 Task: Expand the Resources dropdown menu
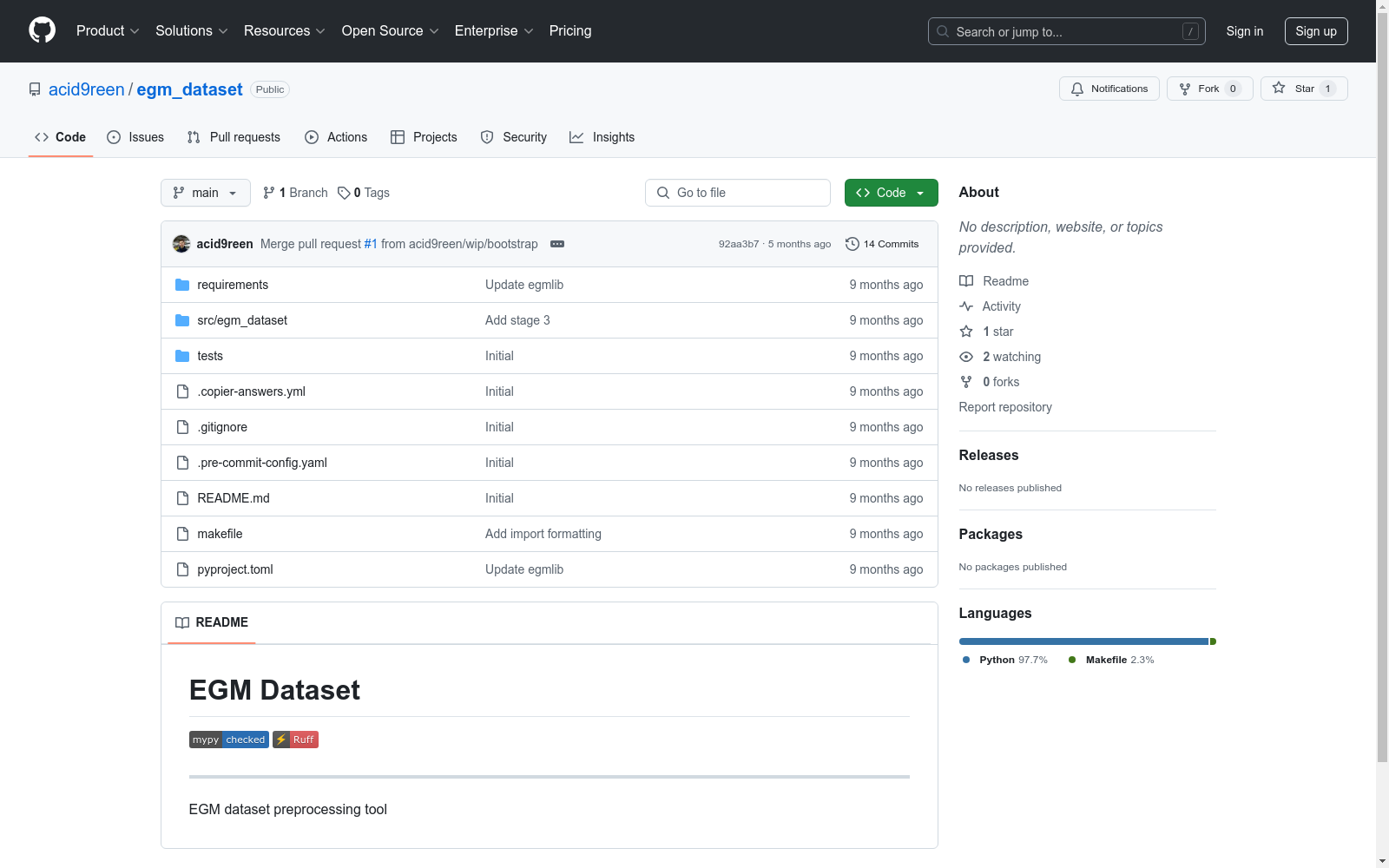(285, 31)
